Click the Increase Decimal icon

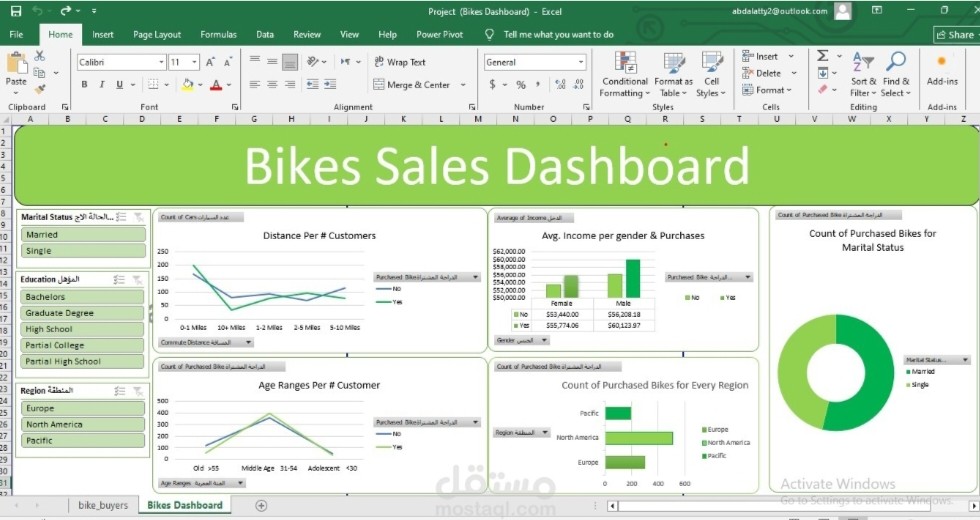click(x=561, y=84)
